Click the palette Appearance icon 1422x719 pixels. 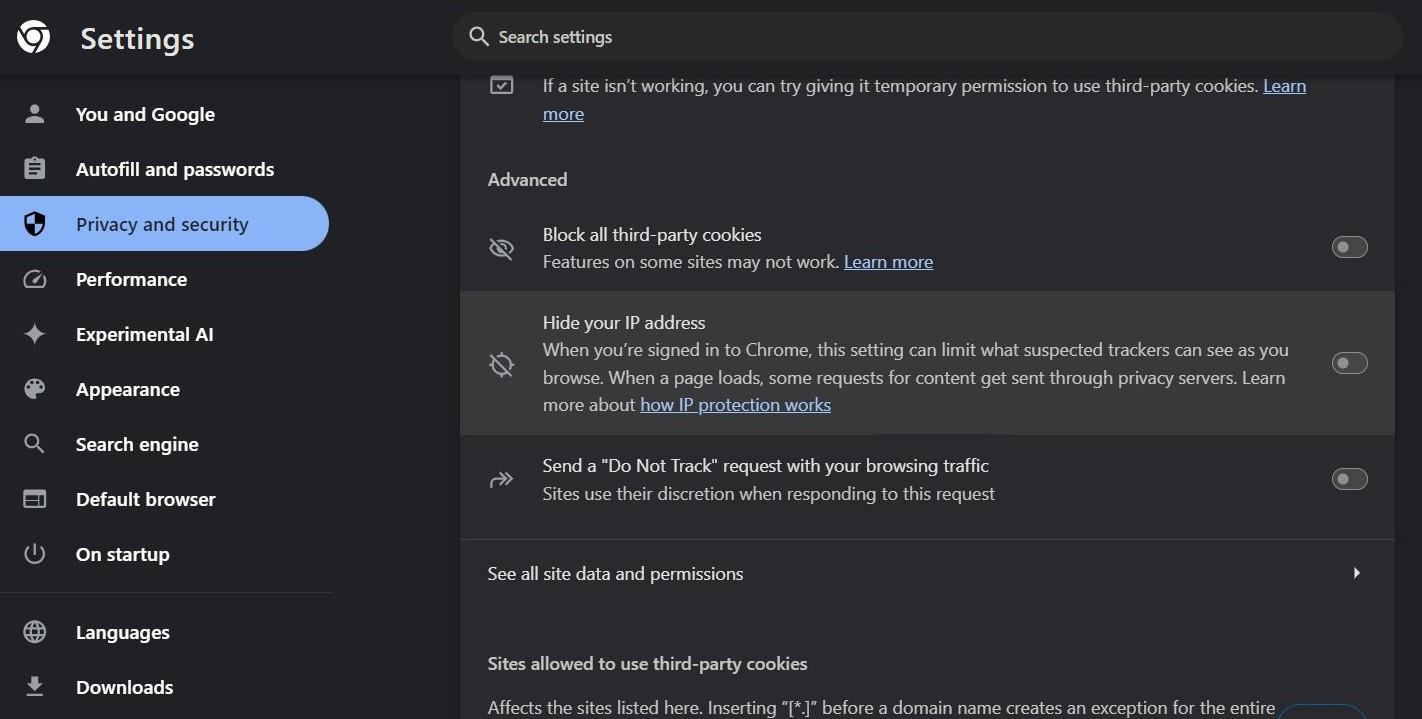point(35,389)
